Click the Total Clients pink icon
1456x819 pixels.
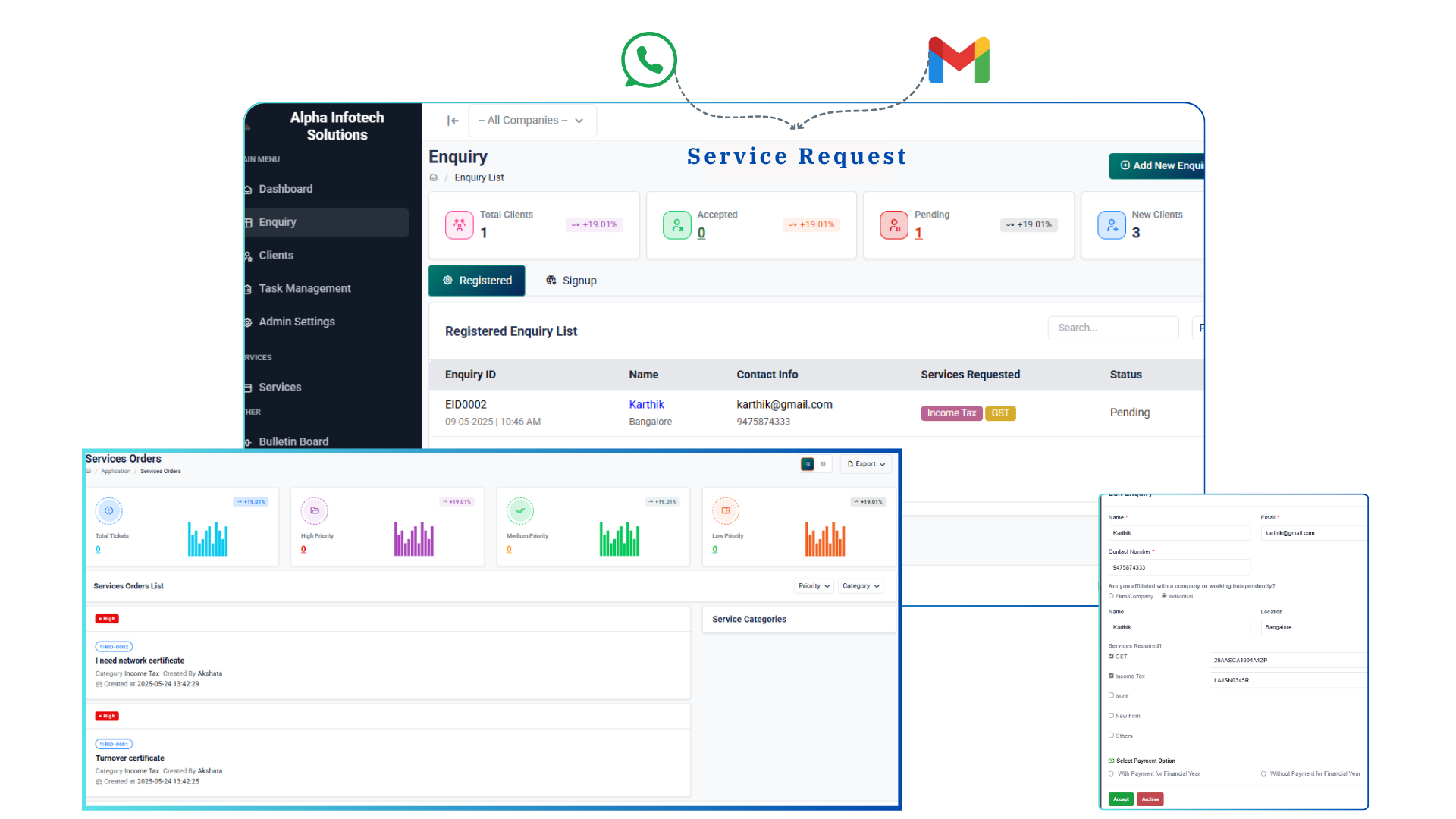pos(460,225)
